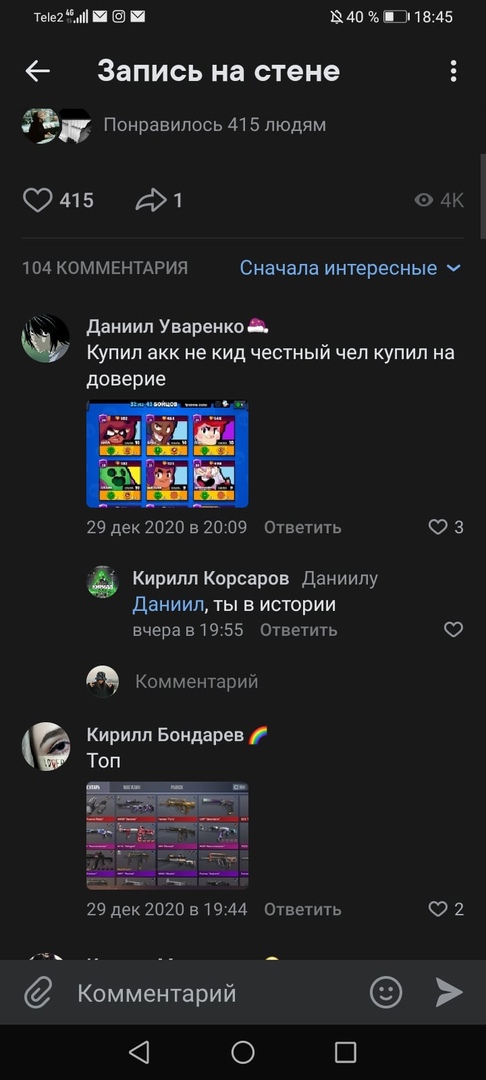
Task: Reply to Кирилл Корсаров's comment
Action: pos(298,630)
